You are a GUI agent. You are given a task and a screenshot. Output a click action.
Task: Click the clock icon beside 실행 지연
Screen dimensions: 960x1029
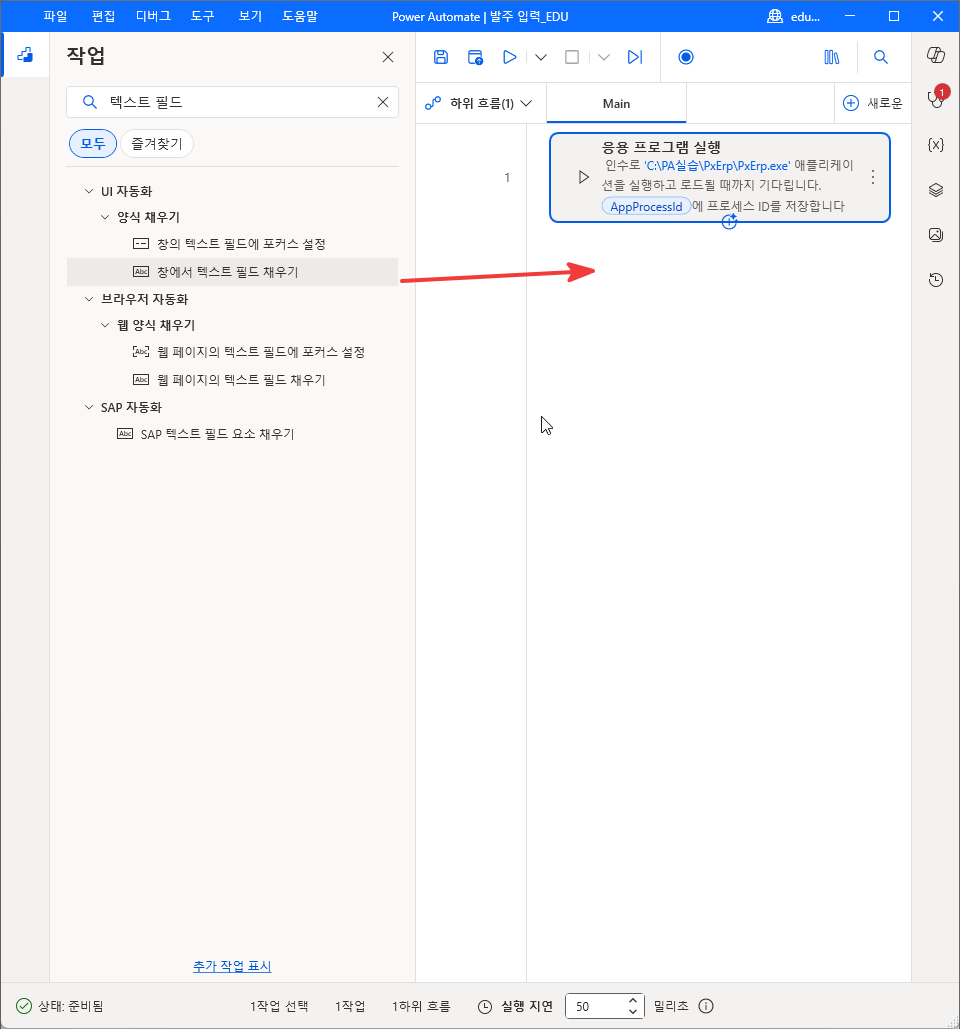coord(485,1007)
